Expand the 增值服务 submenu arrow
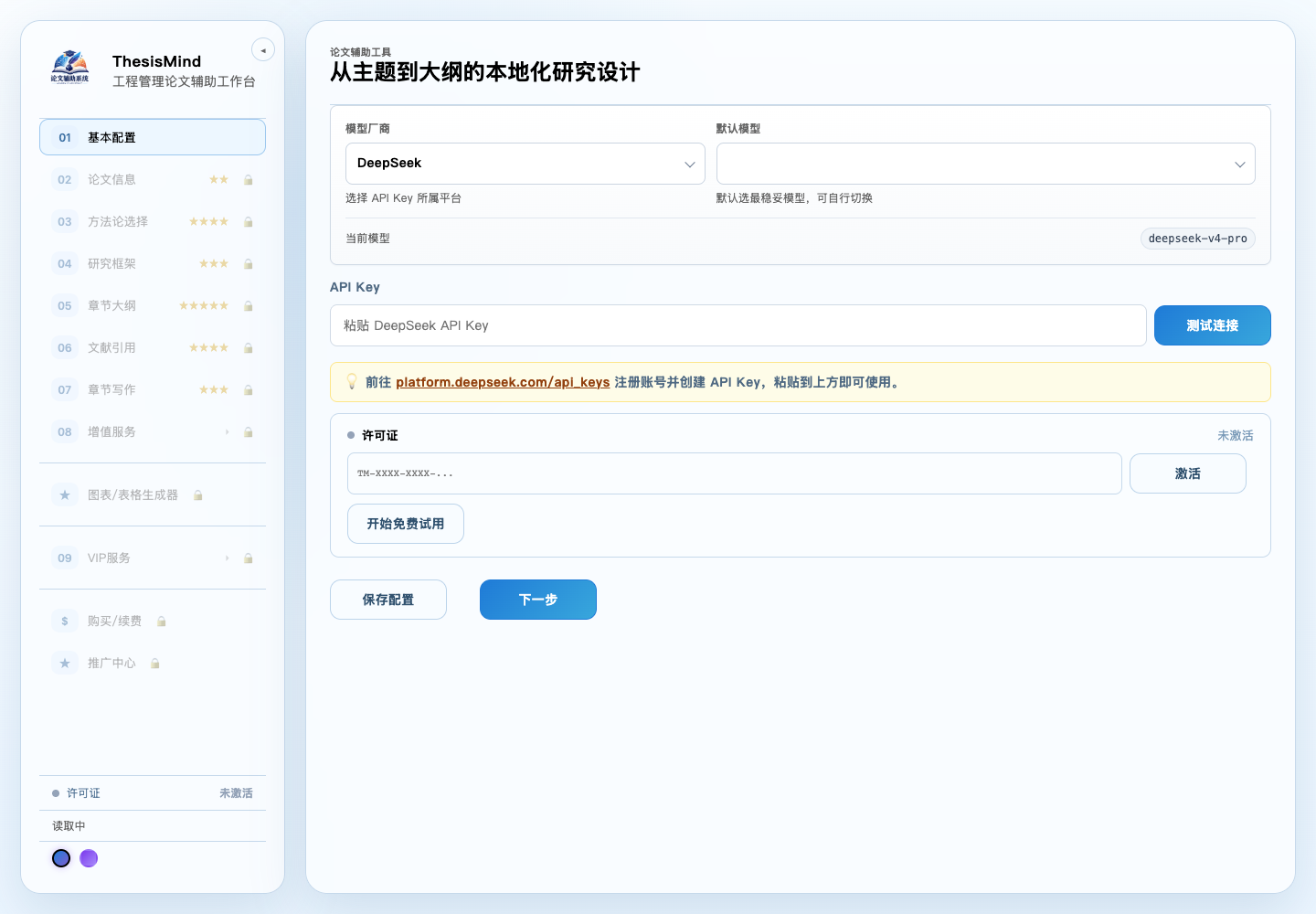 point(228,432)
